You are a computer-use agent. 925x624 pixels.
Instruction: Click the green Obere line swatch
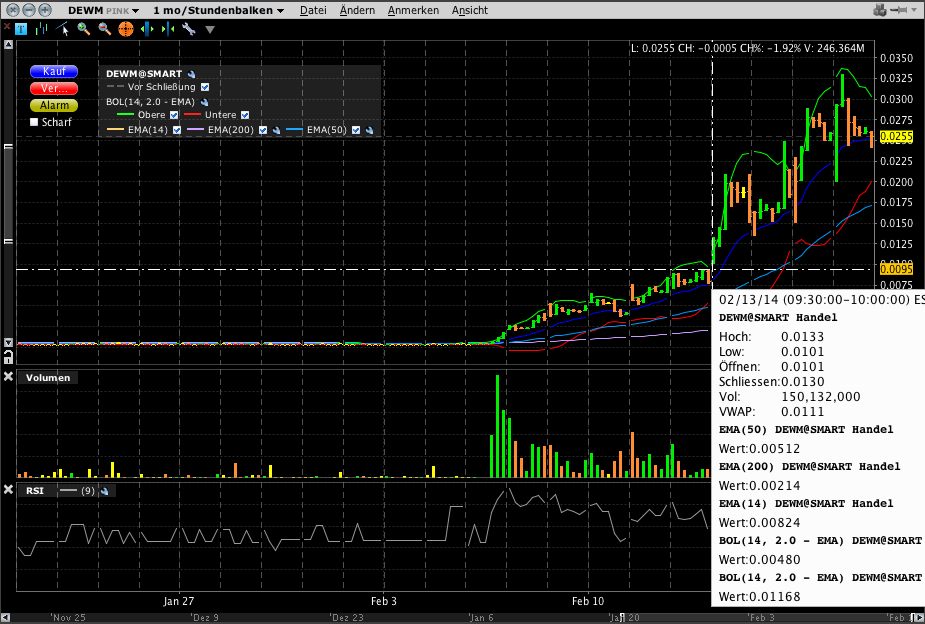(x=126, y=115)
